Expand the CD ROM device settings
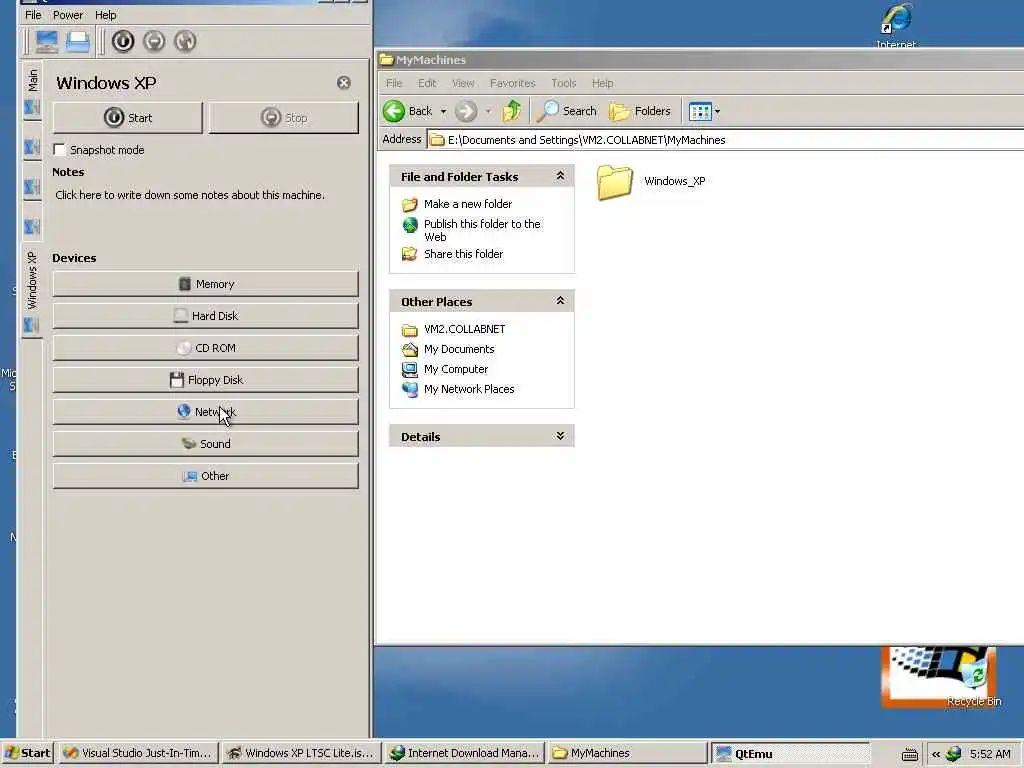The height and width of the screenshot is (768, 1024). (206, 348)
